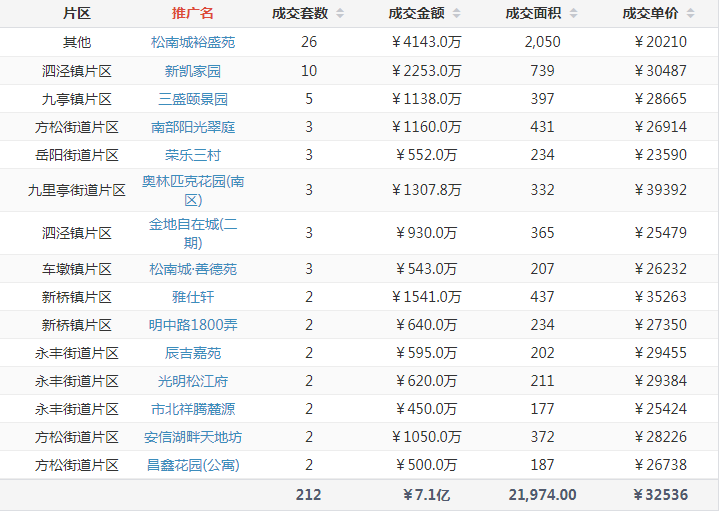Click the 九亭镇片区 cell
Image resolution: width=719 pixels, height=513 pixels.
[77, 99]
